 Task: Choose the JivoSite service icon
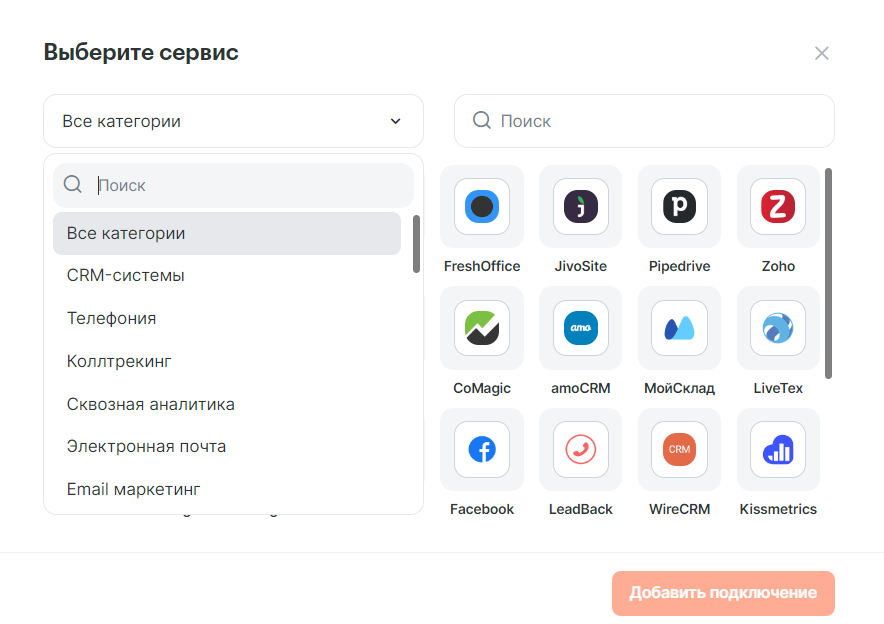pyautogui.click(x=580, y=207)
